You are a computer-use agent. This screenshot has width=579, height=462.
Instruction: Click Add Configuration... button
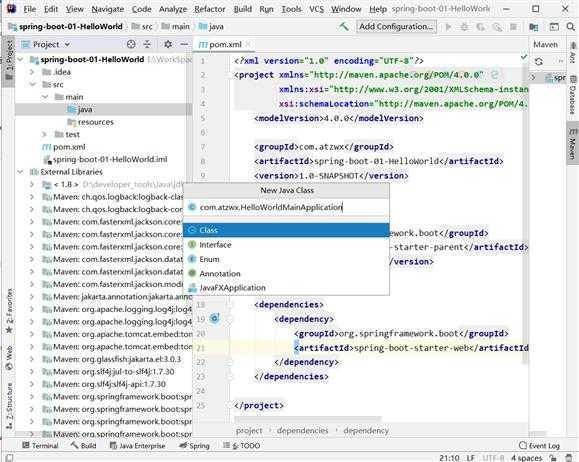pos(396,27)
